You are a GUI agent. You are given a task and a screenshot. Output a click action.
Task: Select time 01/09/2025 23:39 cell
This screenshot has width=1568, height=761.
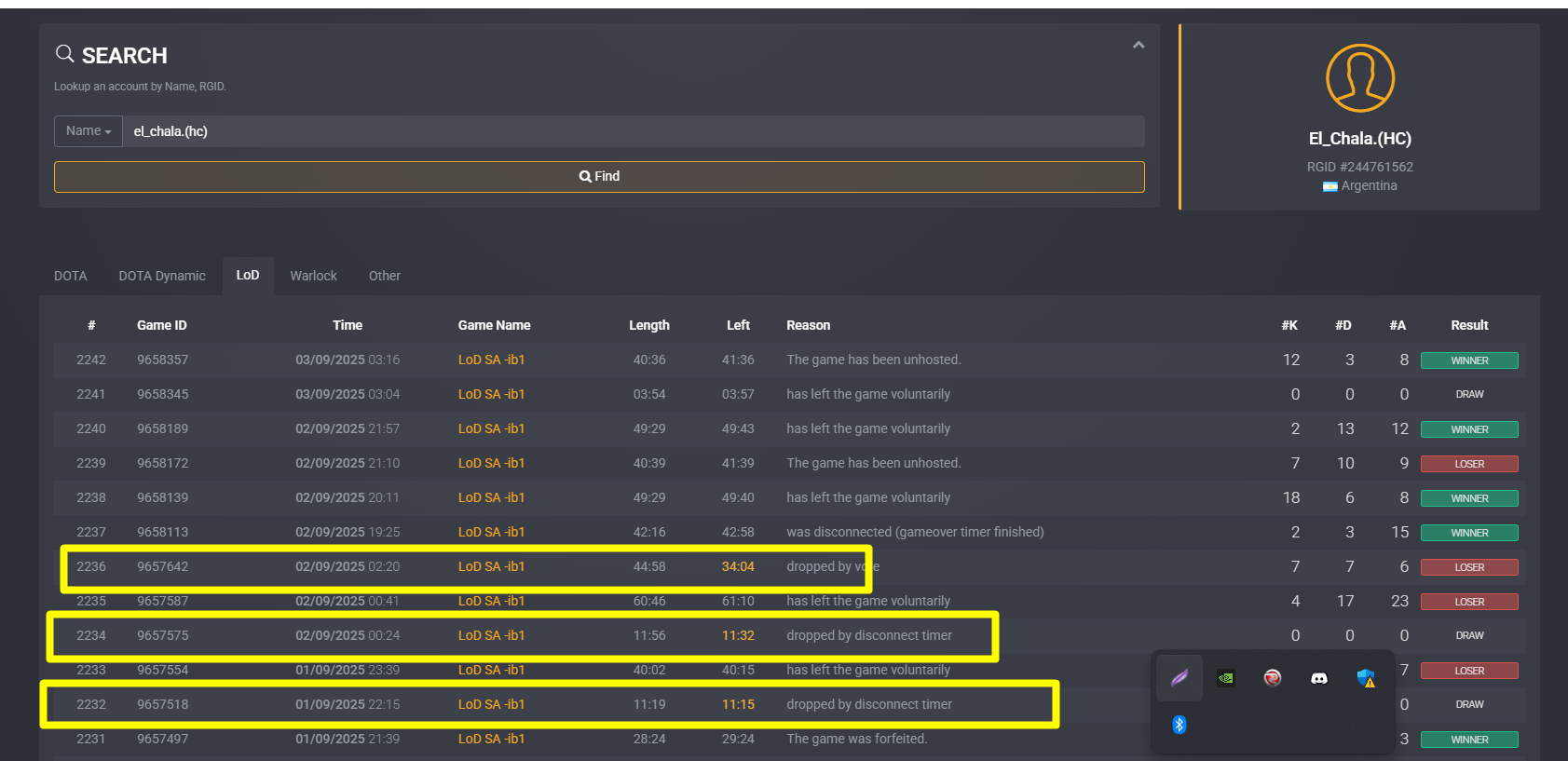(348, 670)
